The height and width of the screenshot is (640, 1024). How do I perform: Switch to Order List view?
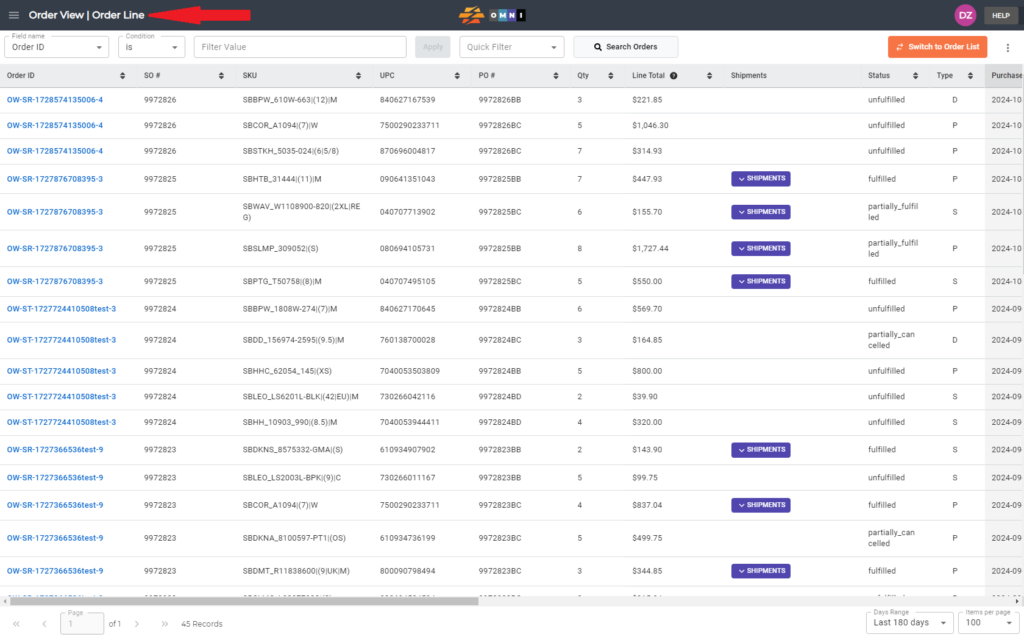937,47
